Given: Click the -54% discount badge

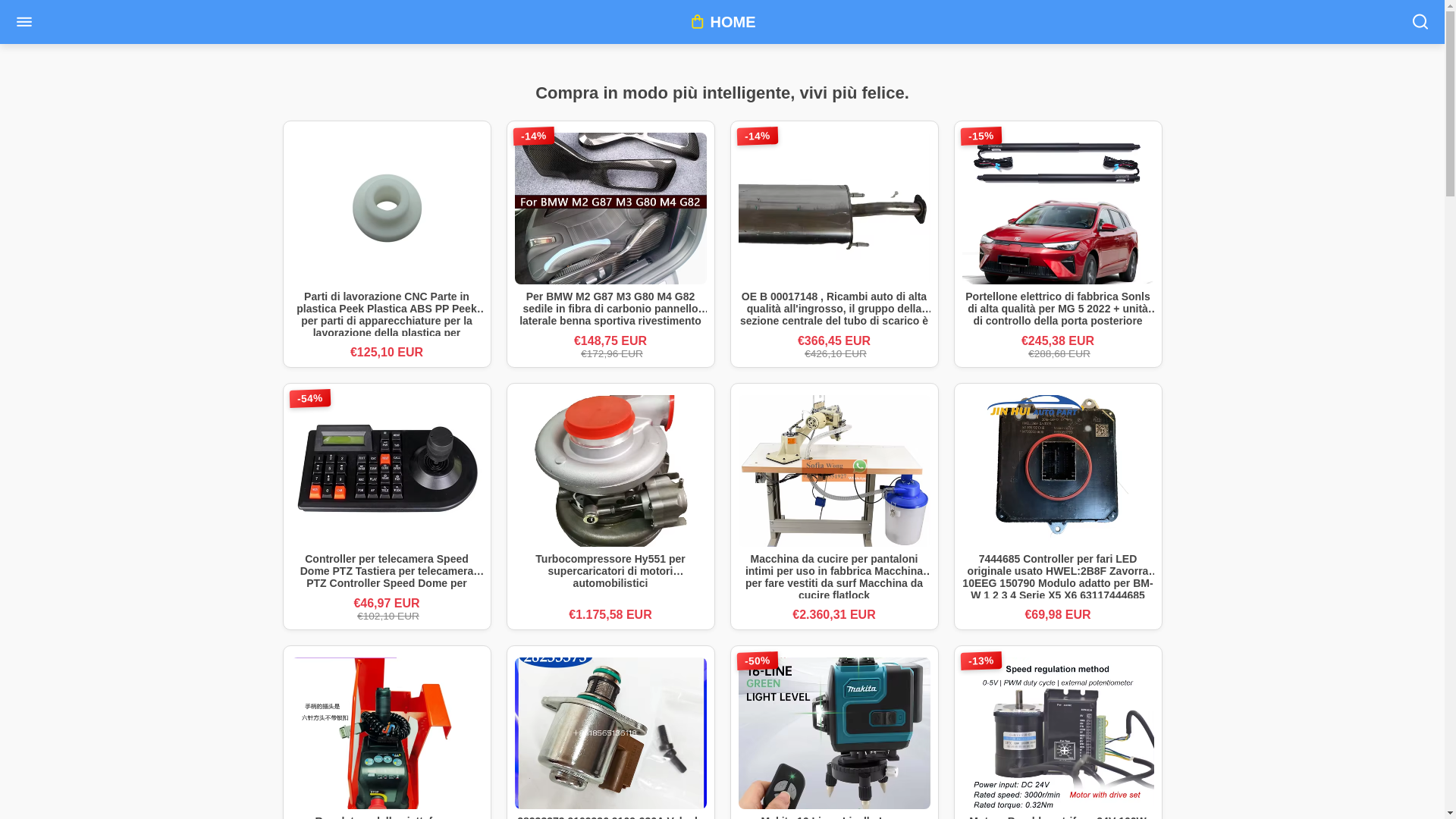Looking at the screenshot, I should tap(309, 399).
